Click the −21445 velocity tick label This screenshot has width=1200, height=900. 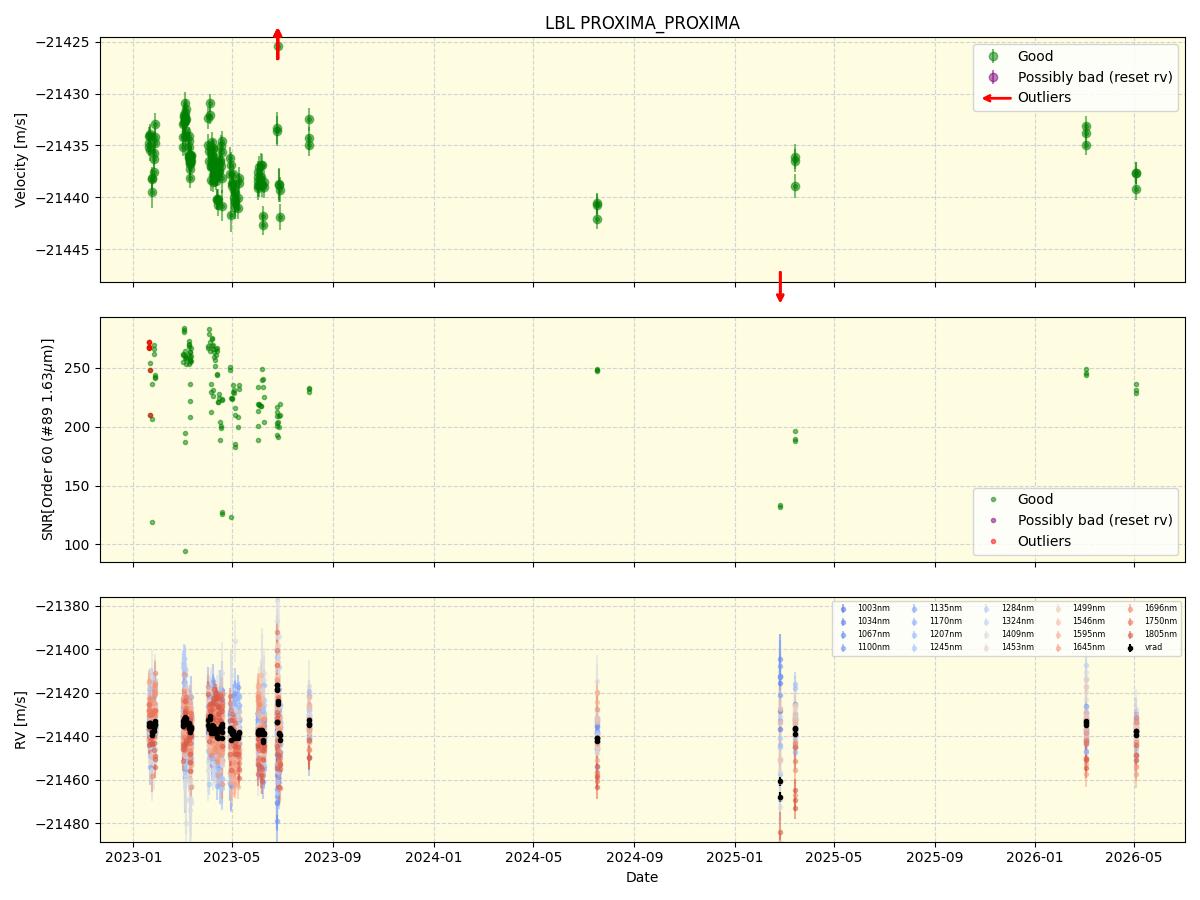pos(64,250)
